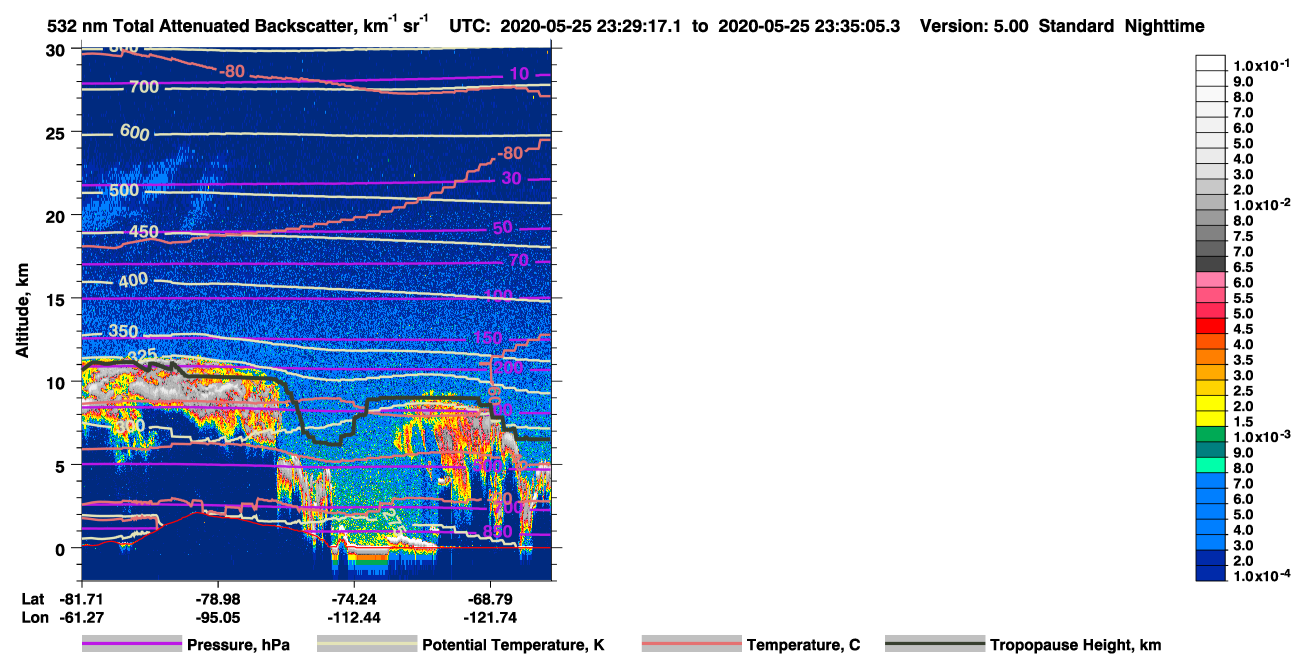Viewport: 1300px width, 667px height.
Task: Click the magenta pressure contour label '30'
Action: [512, 179]
